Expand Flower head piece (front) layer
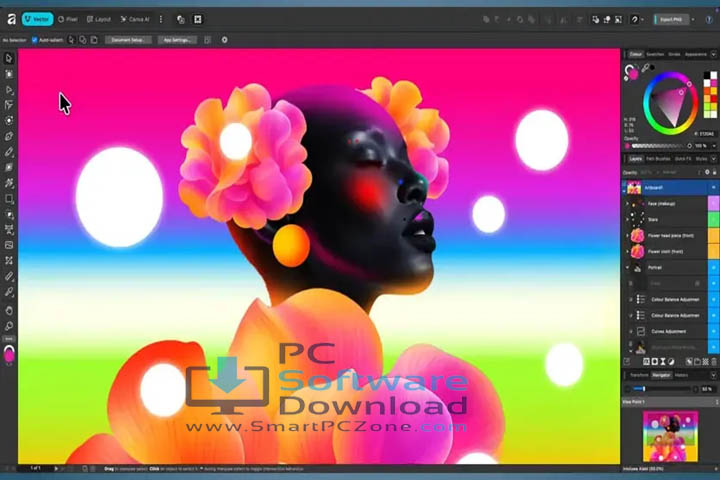Screen dimensions: 720x480 point(627,236)
